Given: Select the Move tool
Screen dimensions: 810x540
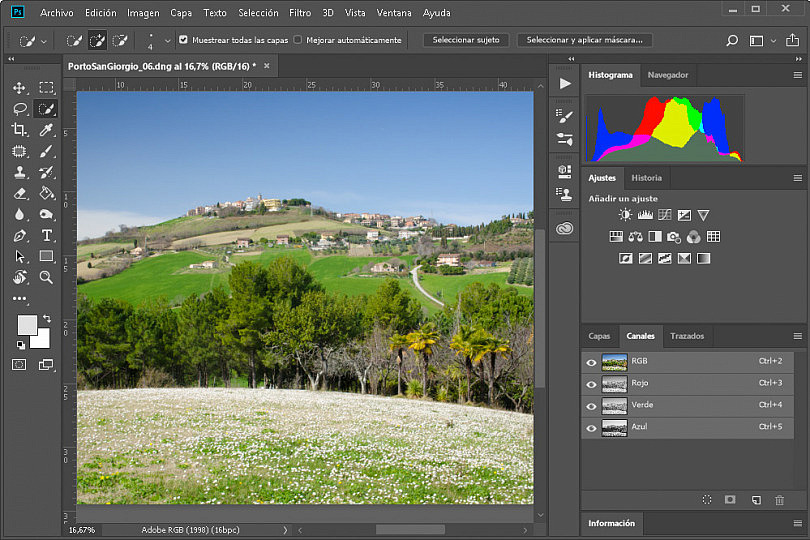Looking at the screenshot, I should pos(20,88).
